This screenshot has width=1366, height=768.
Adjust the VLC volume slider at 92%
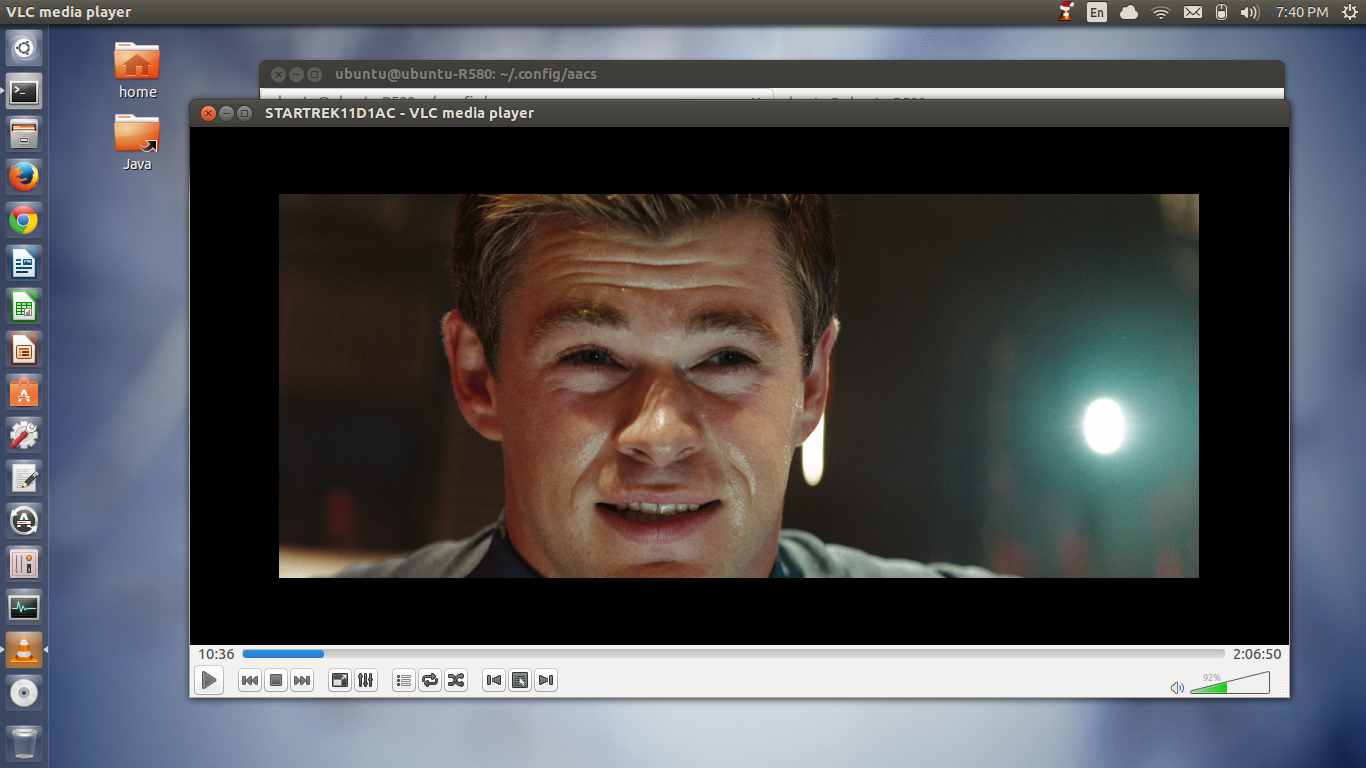point(1230,683)
